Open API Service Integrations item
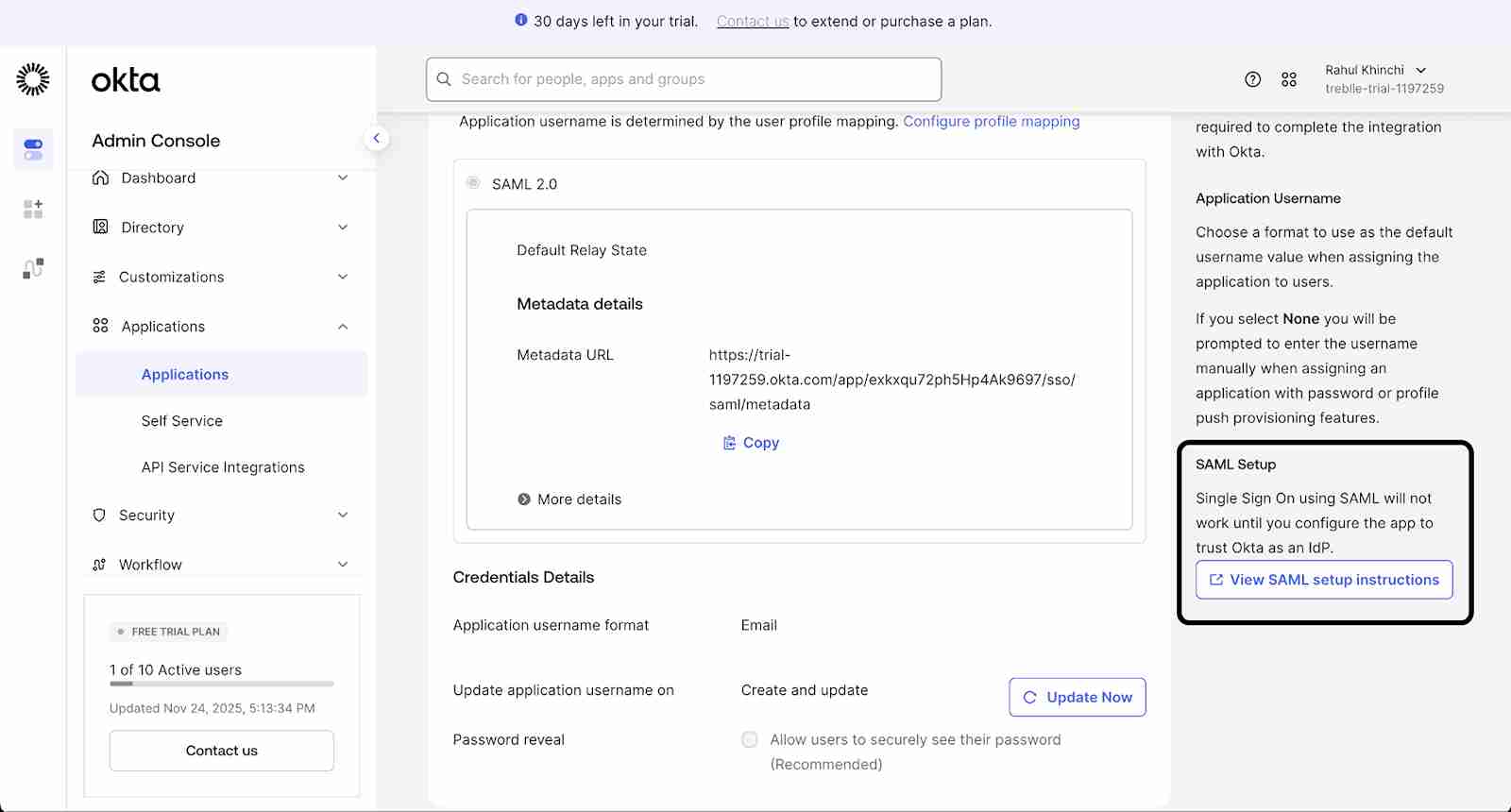This screenshot has width=1511, height=812. tap(221, 467)
